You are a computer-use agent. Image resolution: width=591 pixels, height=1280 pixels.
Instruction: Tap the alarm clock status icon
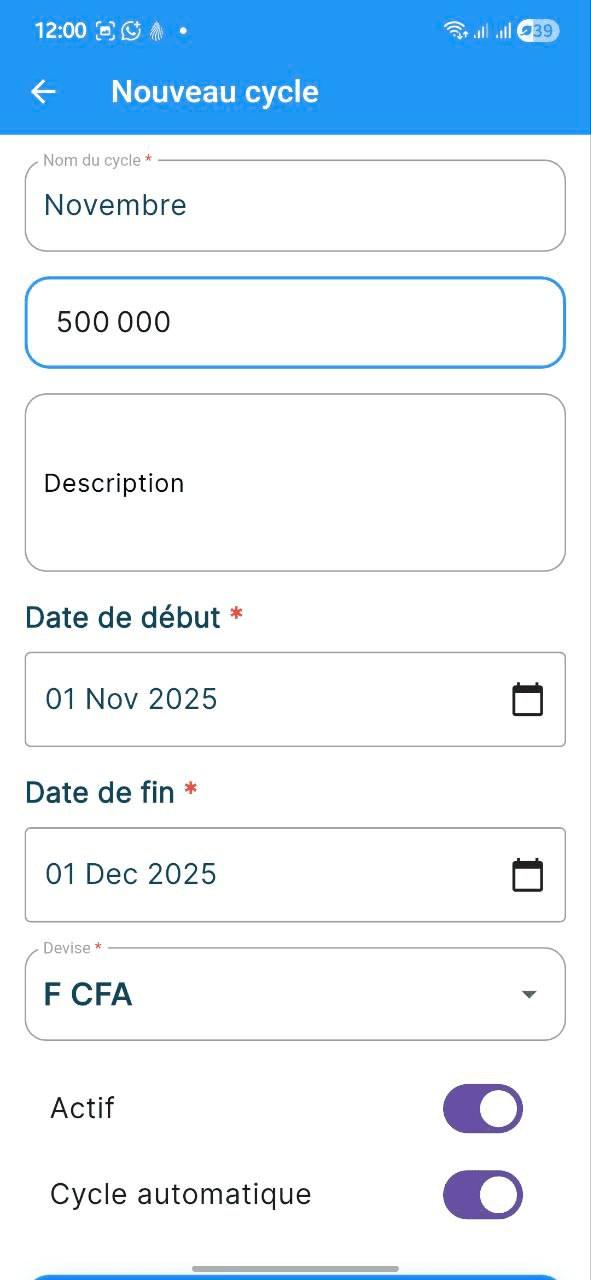tap(130, 31)
